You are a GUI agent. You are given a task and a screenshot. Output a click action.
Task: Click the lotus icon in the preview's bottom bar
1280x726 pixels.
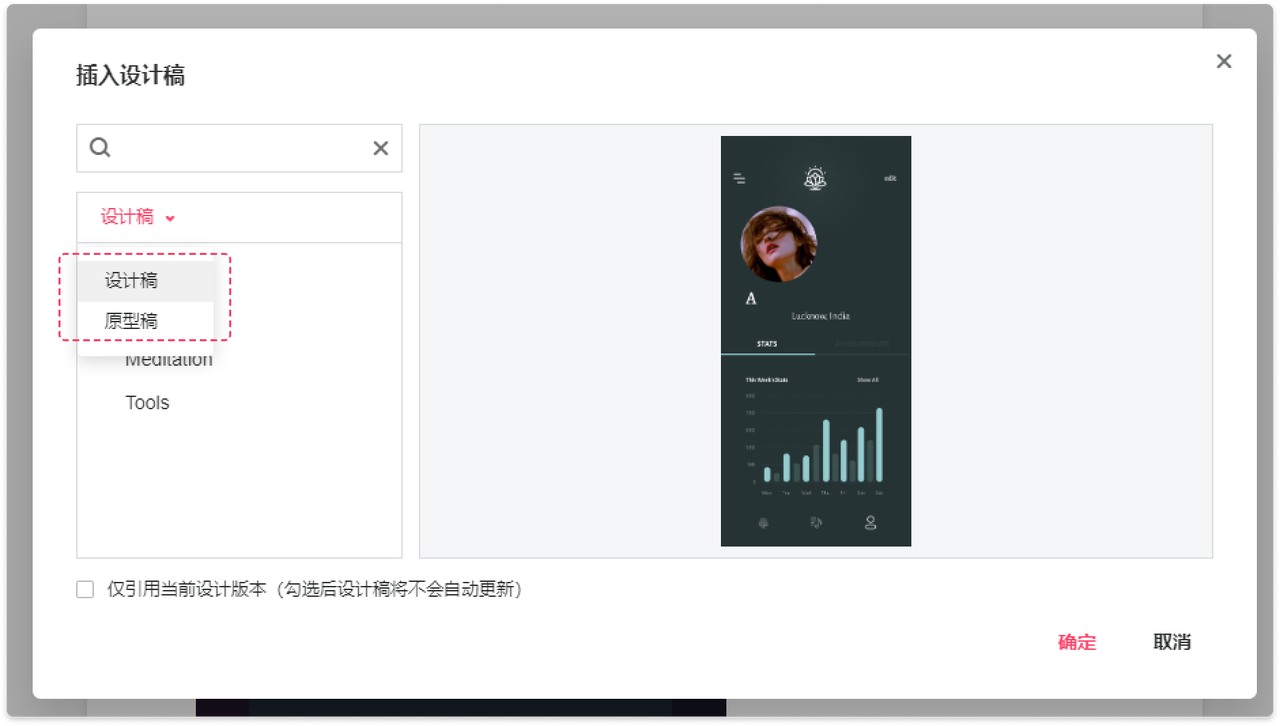coord(763,522)
